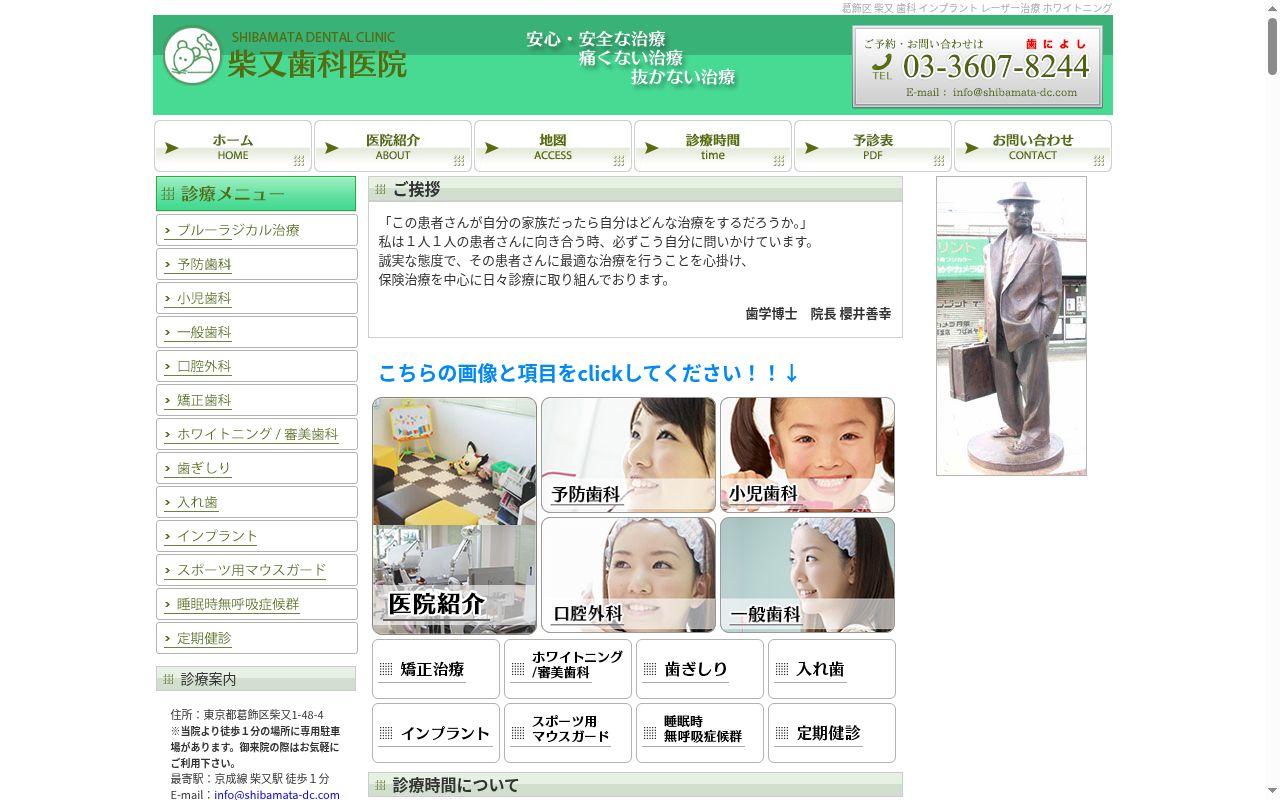Click the 定期健診 grid button
Viewport: 1280px width, 800px height.
pyautogui.click(x=832, y=733)
